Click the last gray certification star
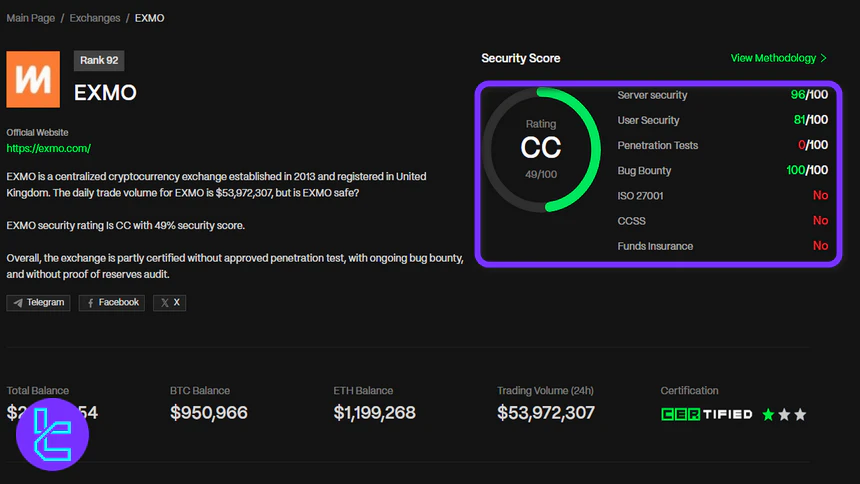 [800, 414]
